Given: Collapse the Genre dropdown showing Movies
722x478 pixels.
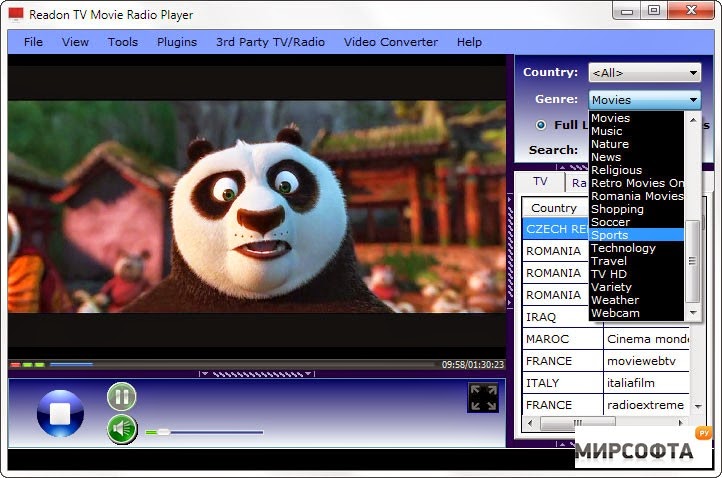Looking at the screenshot, I should click(645, 99).
